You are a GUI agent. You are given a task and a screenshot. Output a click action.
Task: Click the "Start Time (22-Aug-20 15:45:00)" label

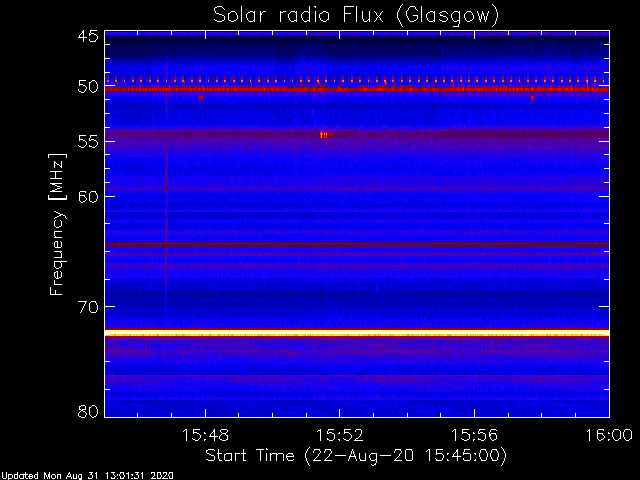356,456
